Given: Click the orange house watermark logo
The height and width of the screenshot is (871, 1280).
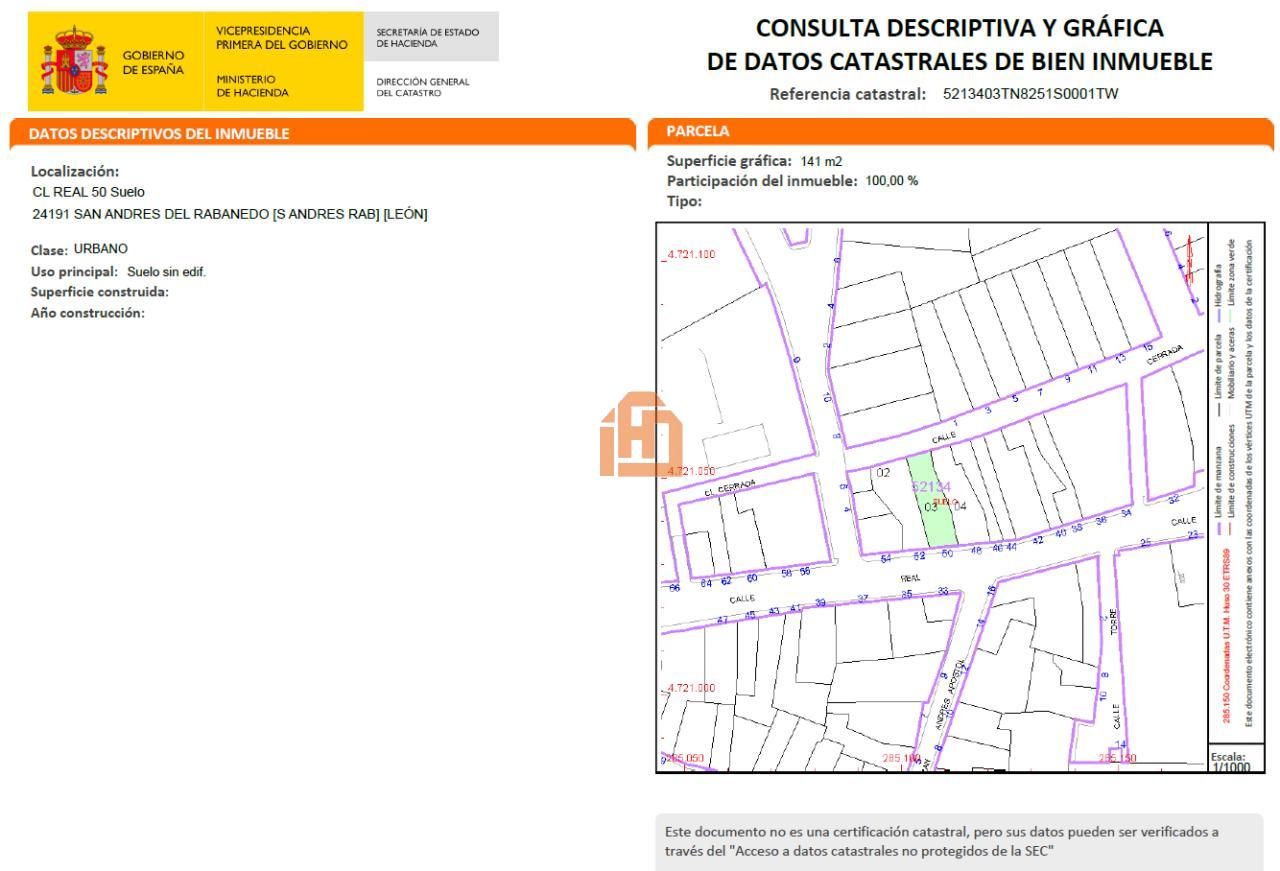Looking at the screenshot, I should coord(641,432).
